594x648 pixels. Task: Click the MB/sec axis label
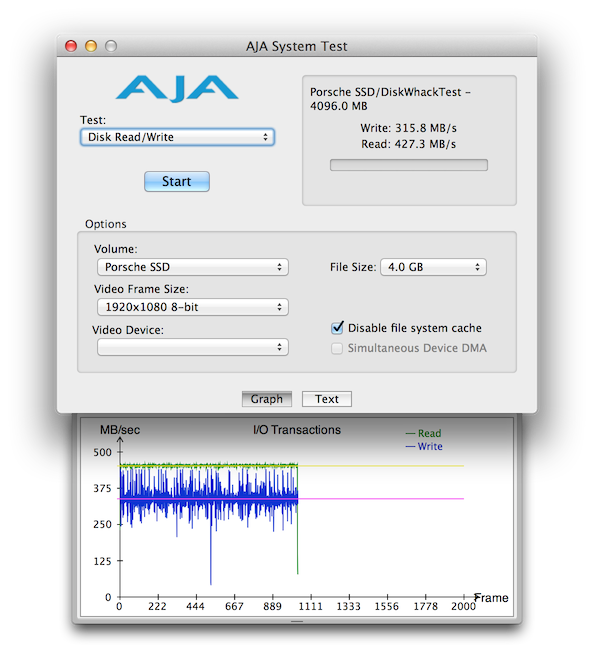(120, 430)
